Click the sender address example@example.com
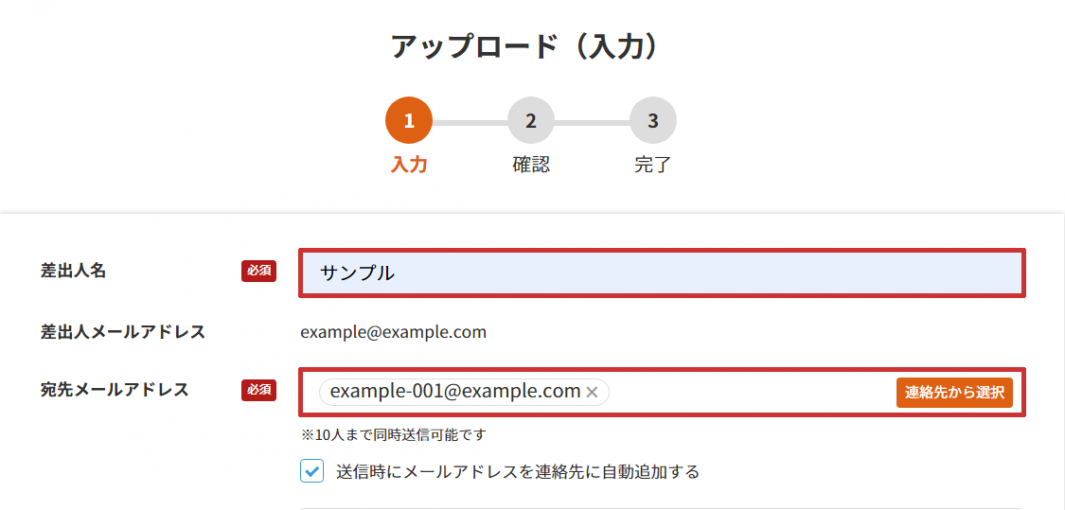 tap(393, 332)
